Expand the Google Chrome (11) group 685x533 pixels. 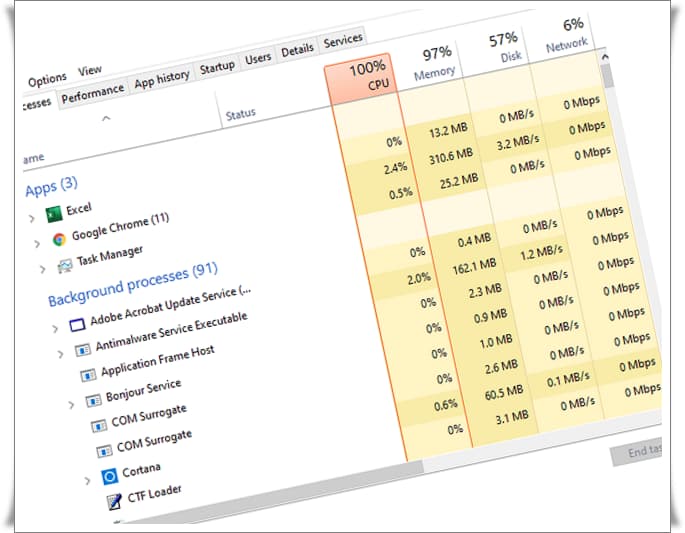37,243
